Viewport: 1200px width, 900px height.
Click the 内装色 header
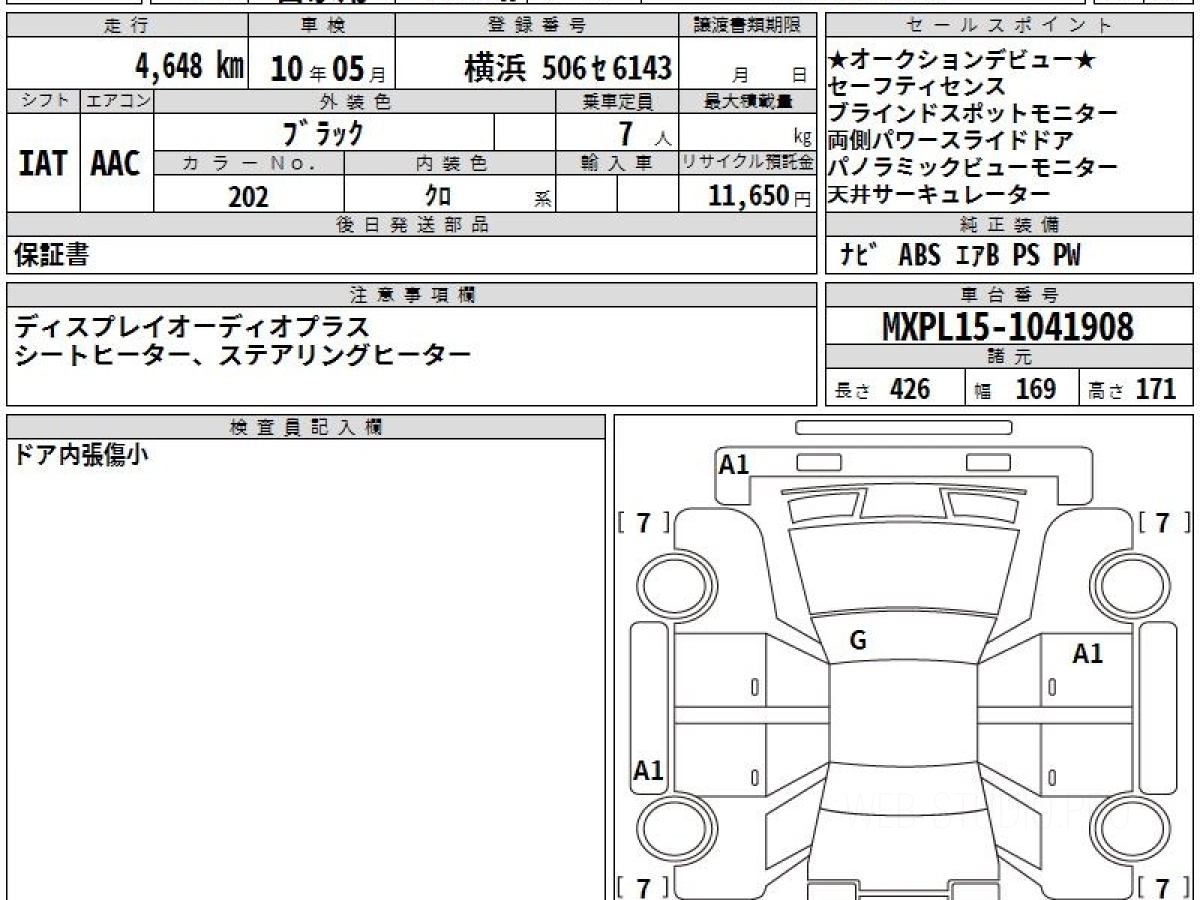[451, 163]
